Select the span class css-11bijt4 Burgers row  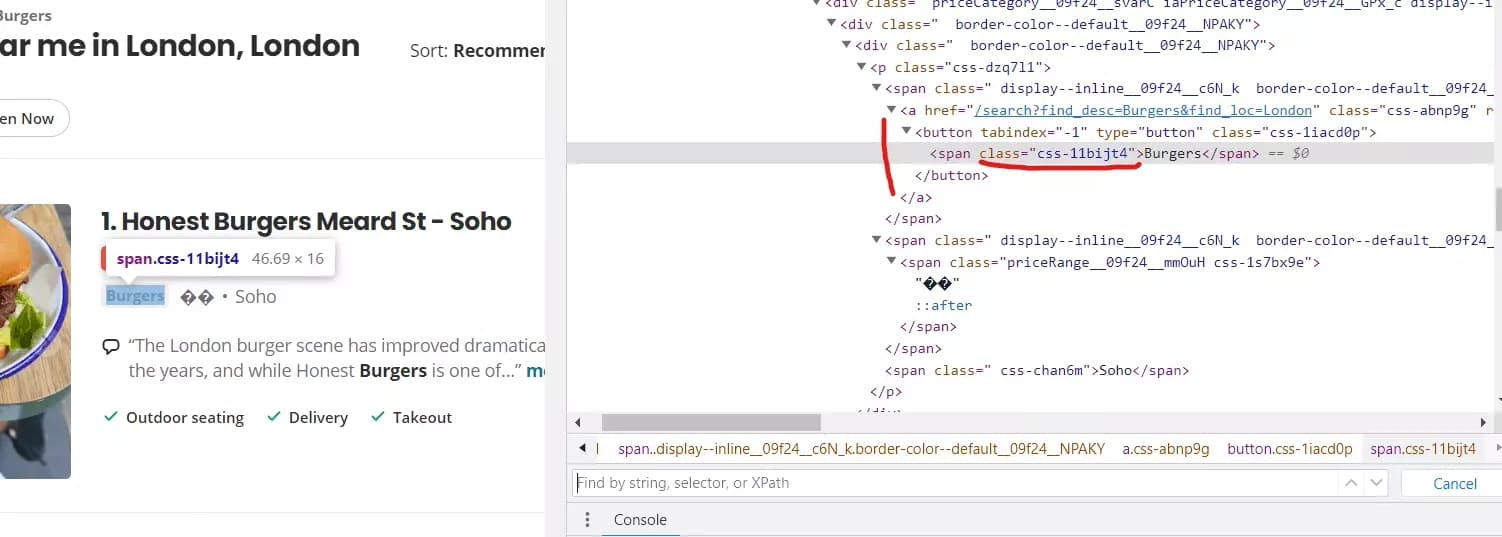1030,153
